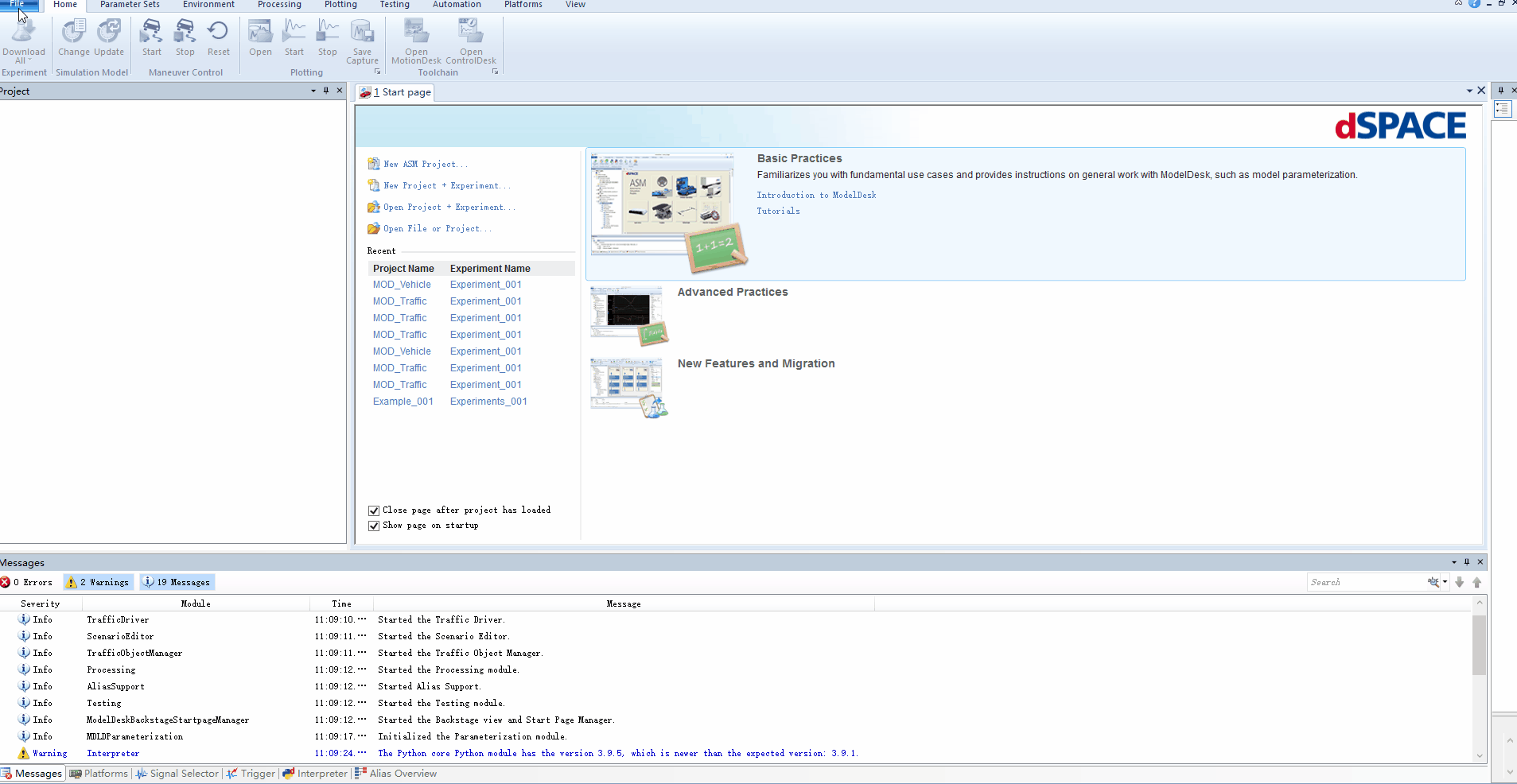Switch to the Interpreter bottom tab

coord(315,774)
